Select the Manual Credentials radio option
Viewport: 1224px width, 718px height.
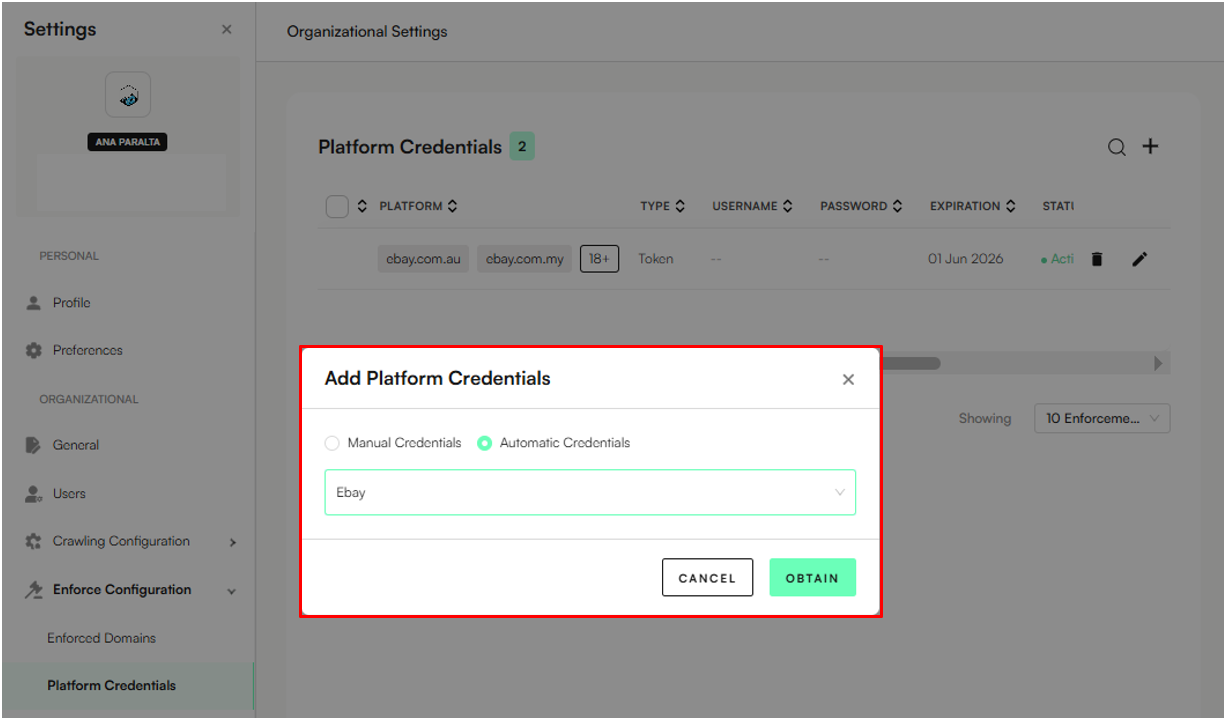pyautogui.click(x=333, y=443)
